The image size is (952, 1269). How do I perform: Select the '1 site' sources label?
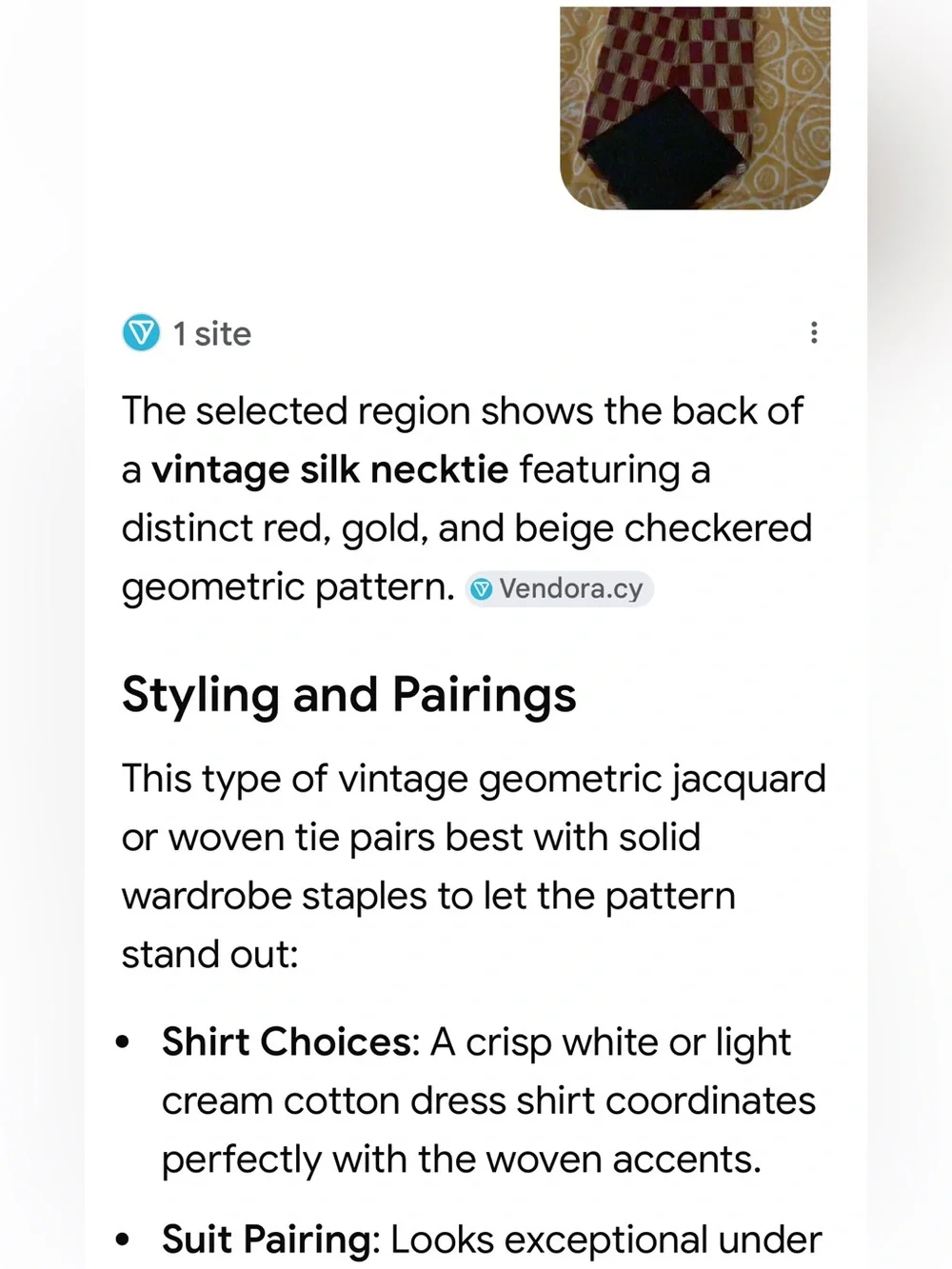(211, 334)
